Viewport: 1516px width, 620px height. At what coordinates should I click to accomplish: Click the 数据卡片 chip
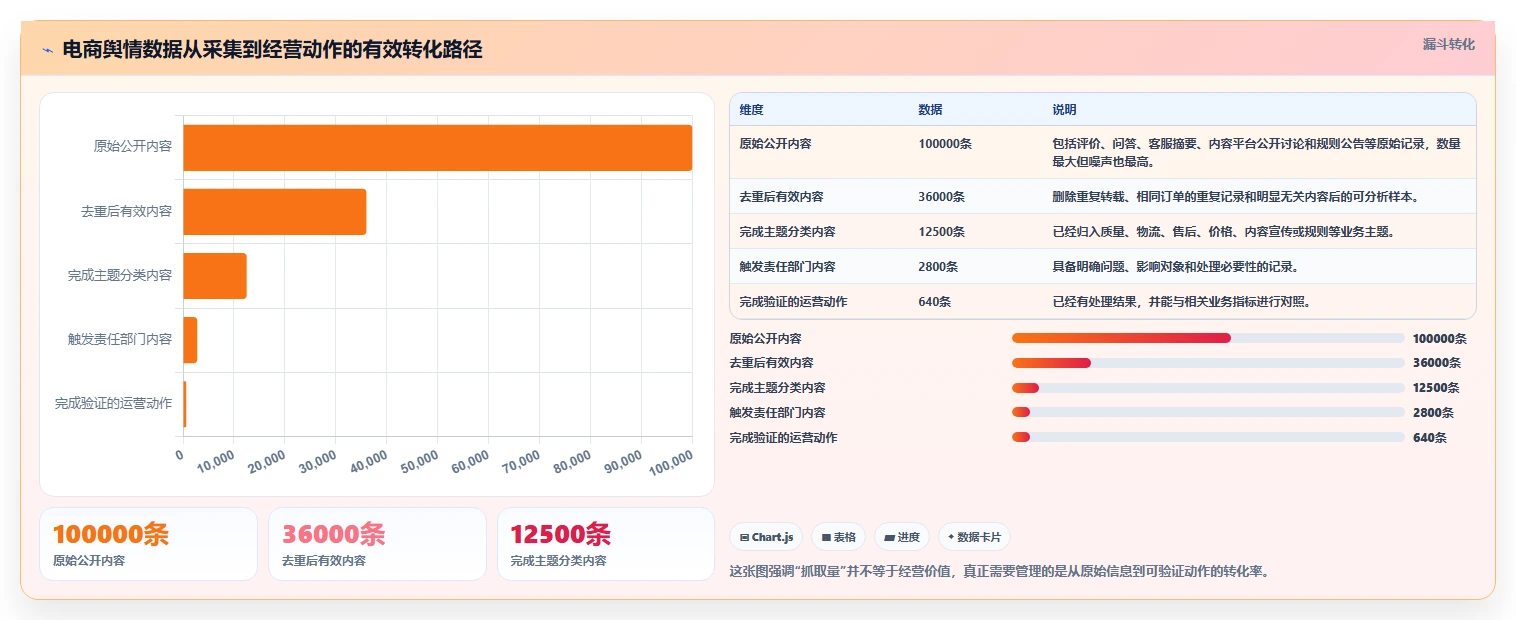pos(974,537)
